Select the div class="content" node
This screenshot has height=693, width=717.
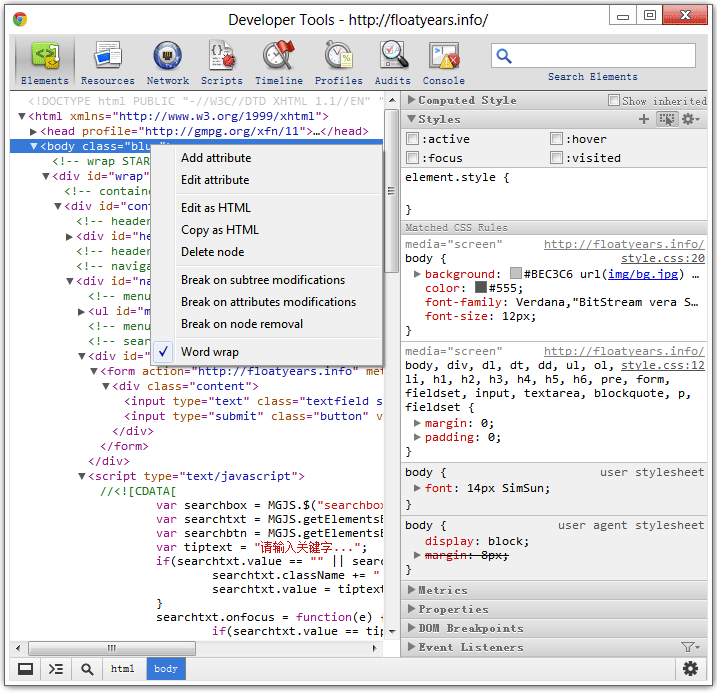point(185,386)
